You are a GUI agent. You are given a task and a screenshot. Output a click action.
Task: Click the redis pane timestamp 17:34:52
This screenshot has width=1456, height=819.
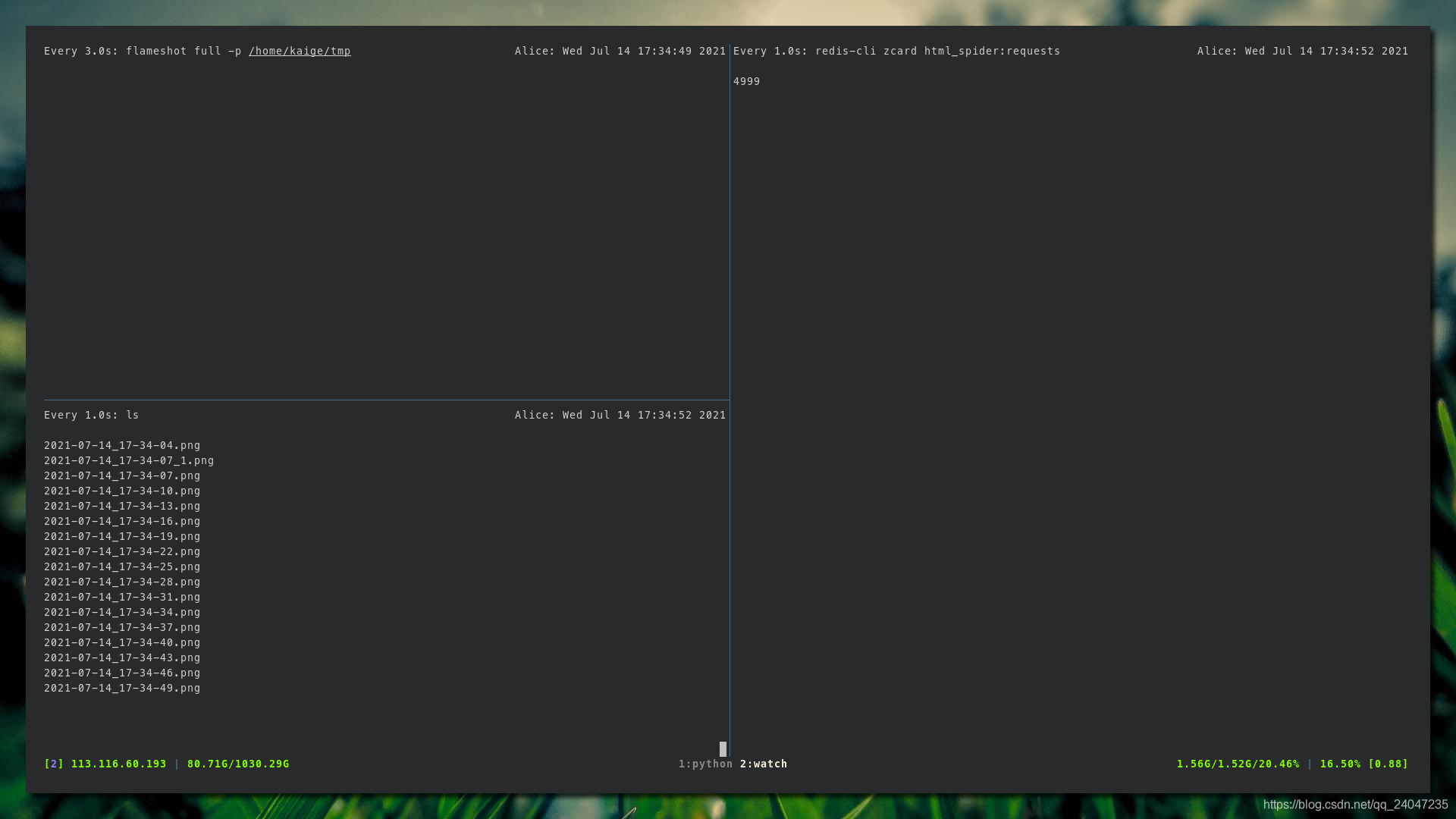[1347, 51]
